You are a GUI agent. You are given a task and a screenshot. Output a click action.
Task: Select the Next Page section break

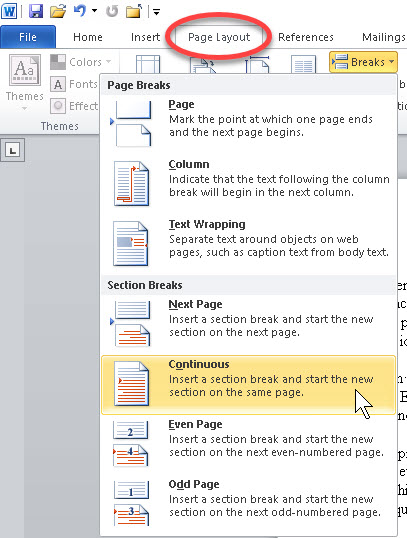pos(248,324)
